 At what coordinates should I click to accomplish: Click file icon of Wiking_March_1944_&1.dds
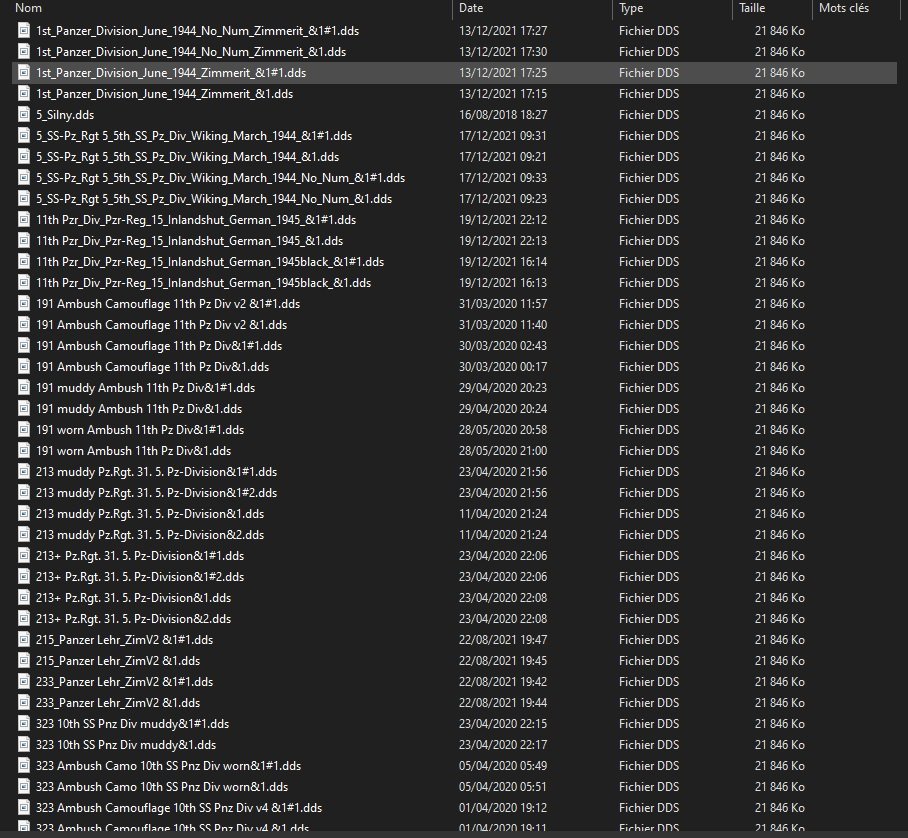tap(24, 156)
